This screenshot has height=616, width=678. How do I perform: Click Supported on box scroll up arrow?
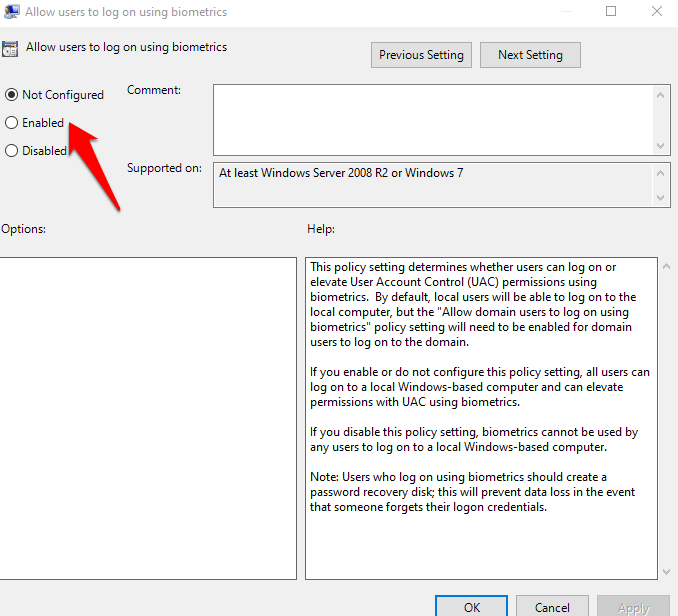point(660,173)
